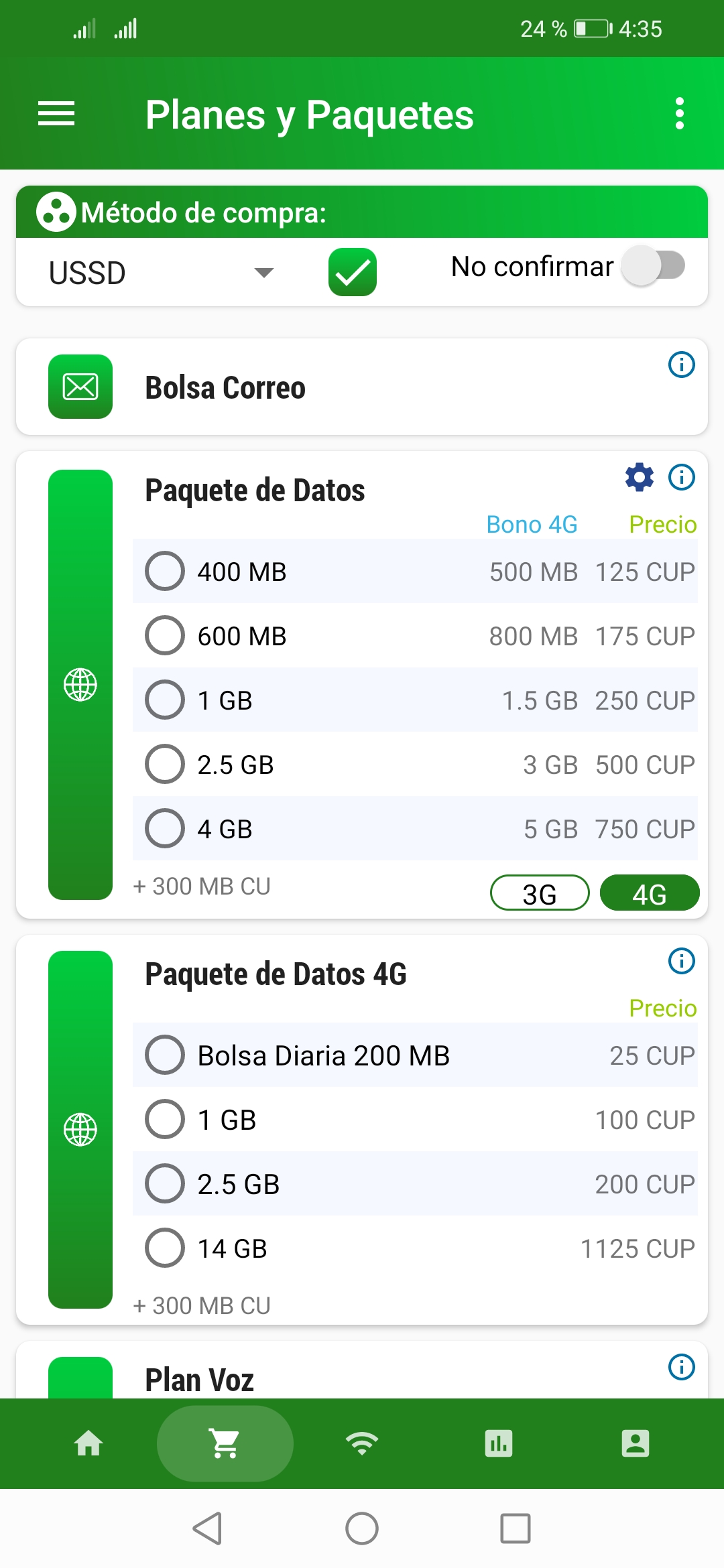Tap the green checkmark confirm button

pyautogui.click(x=353, y=272)
